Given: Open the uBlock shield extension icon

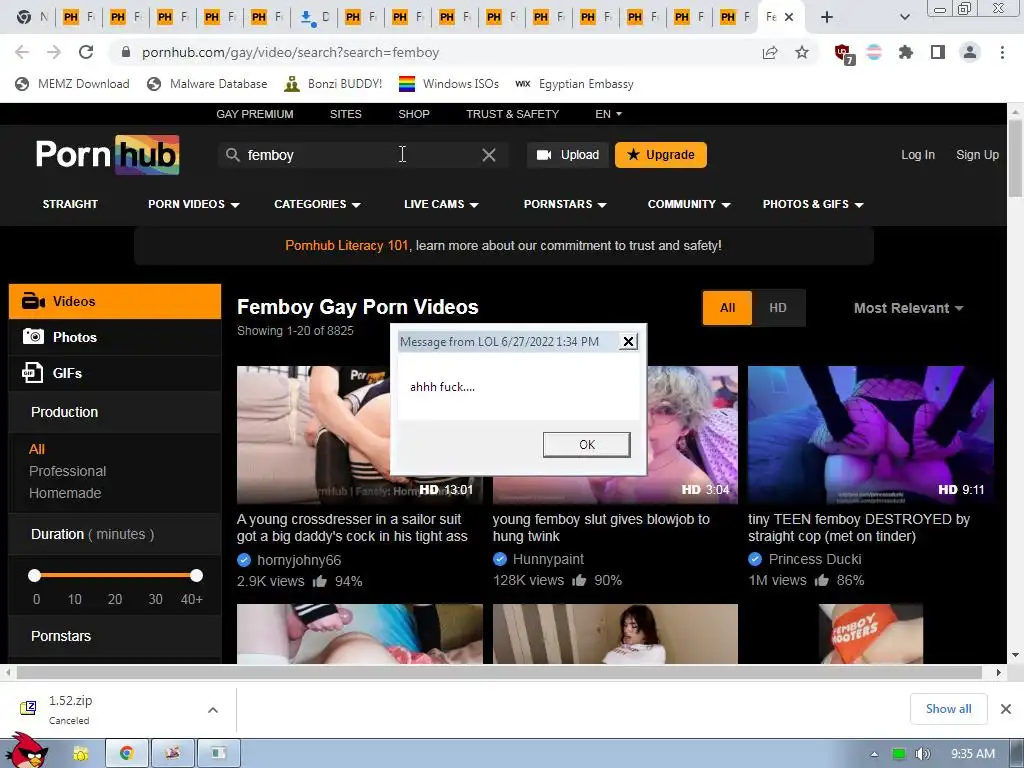Looking at the screenshot, I should click(x=843, y=53).
